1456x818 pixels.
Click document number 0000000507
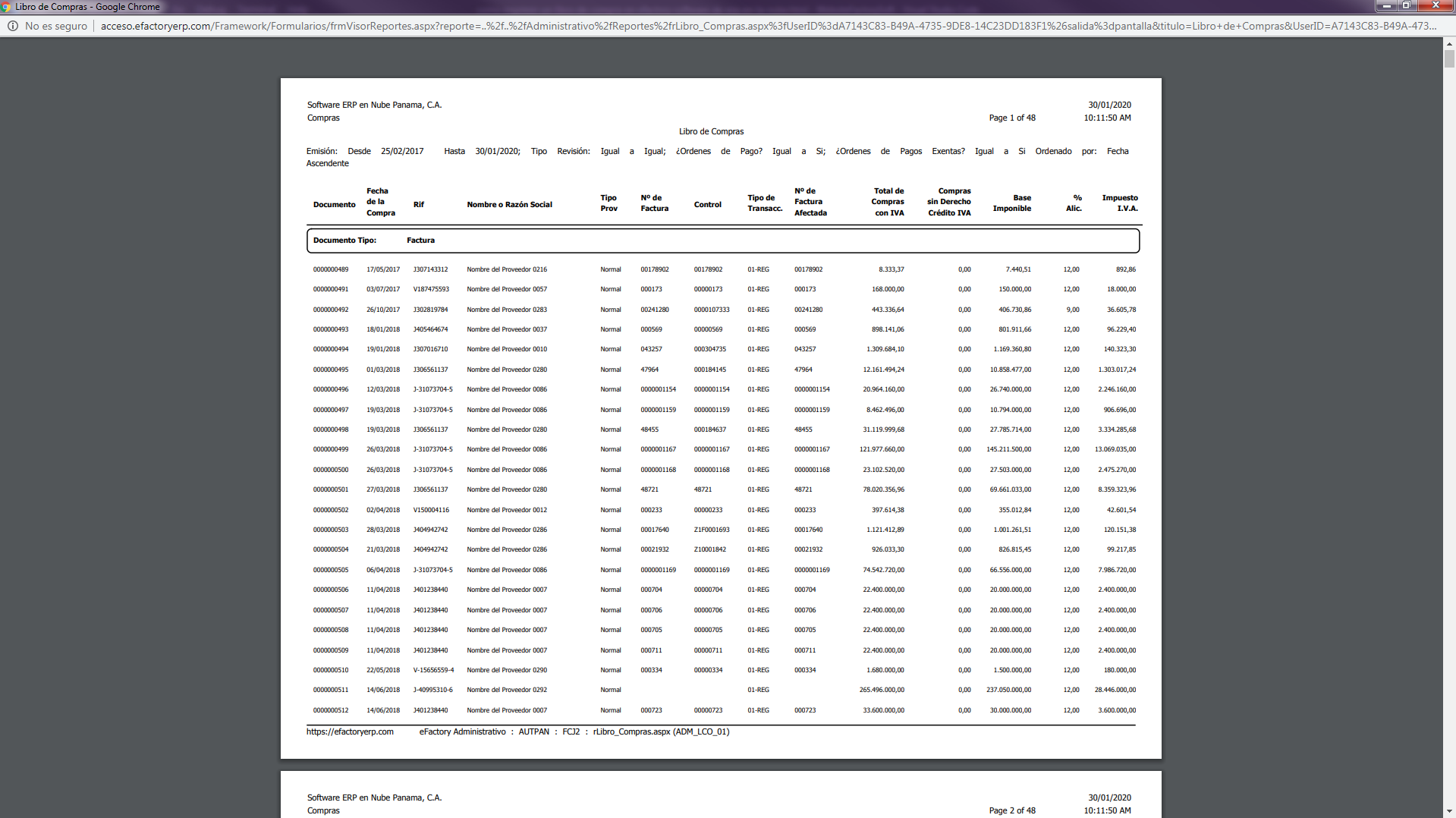331,610
